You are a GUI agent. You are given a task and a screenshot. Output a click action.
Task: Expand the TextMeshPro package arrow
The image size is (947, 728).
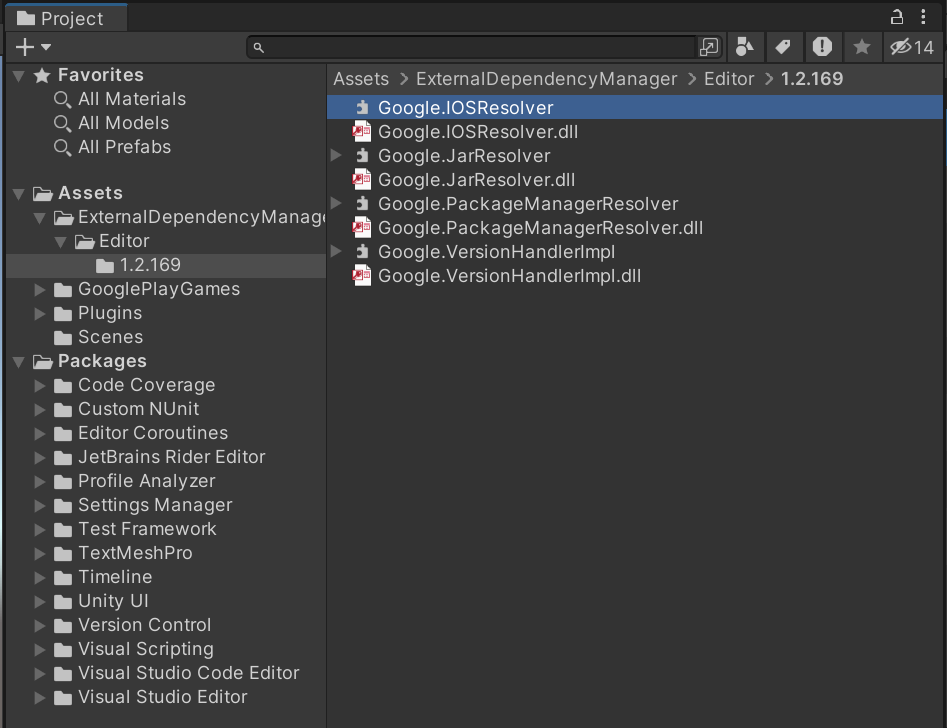coord(40,553)
